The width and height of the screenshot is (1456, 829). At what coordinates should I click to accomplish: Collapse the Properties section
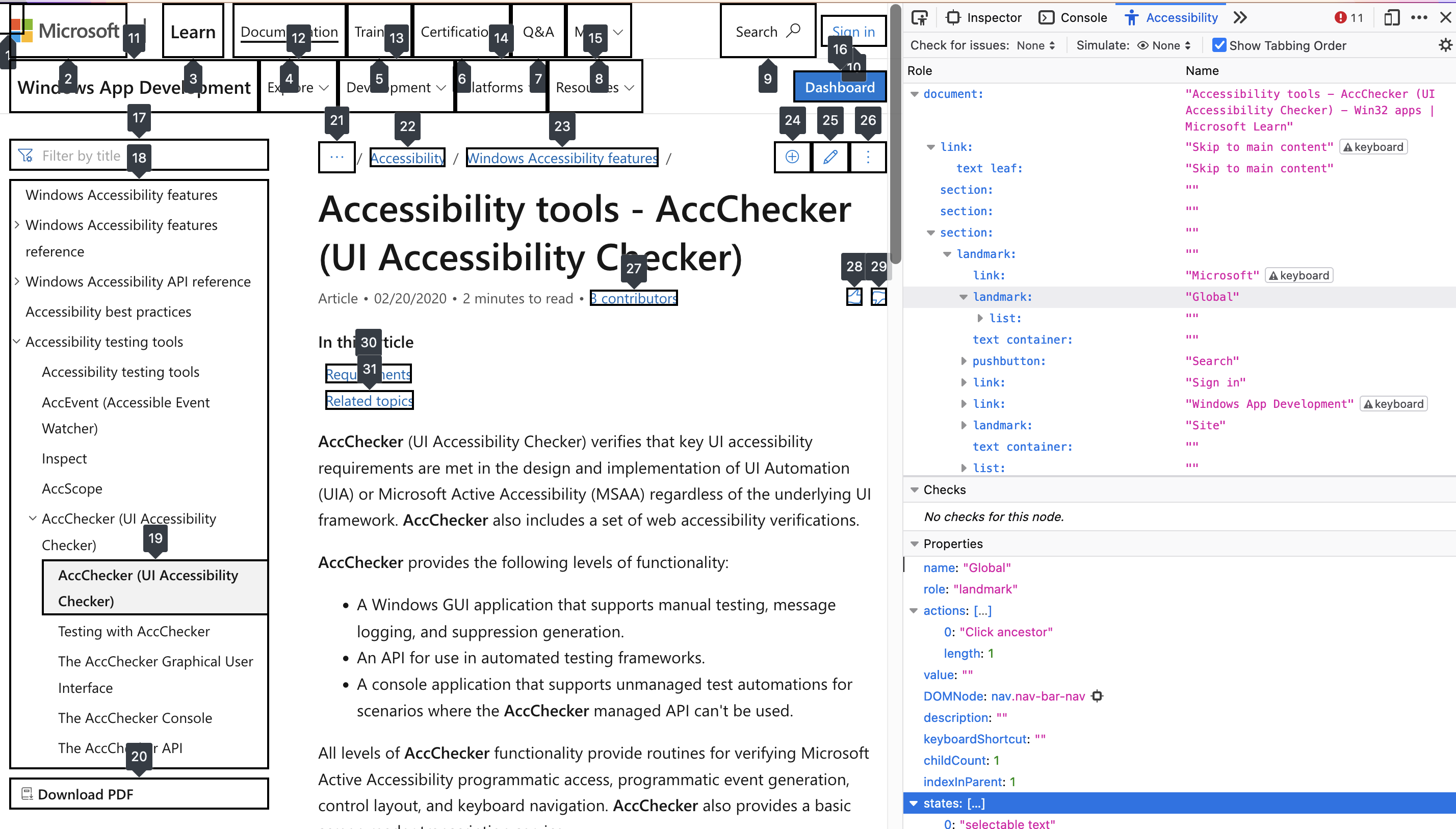[x=914, y=544]
